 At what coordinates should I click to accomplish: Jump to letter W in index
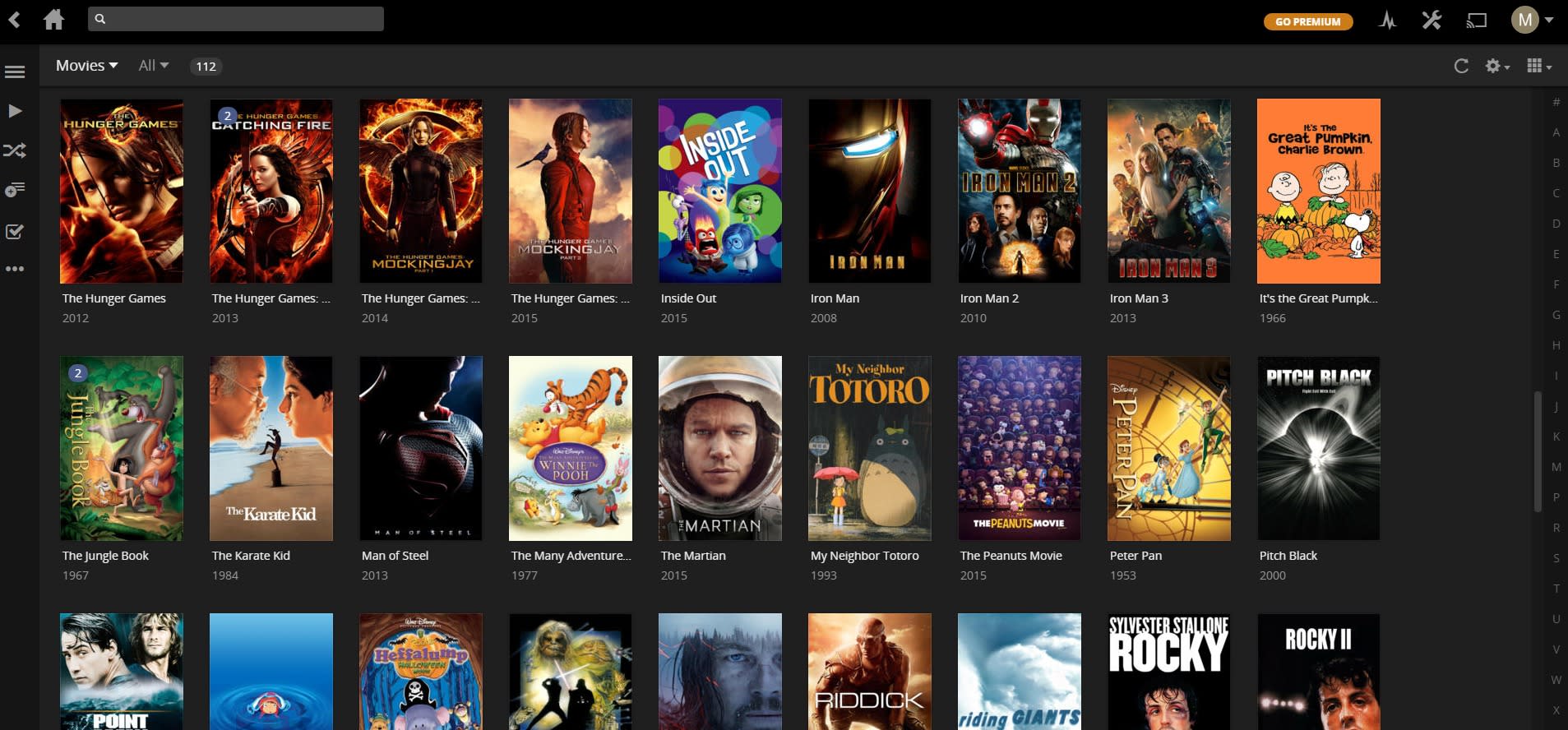coord(1556,680)
